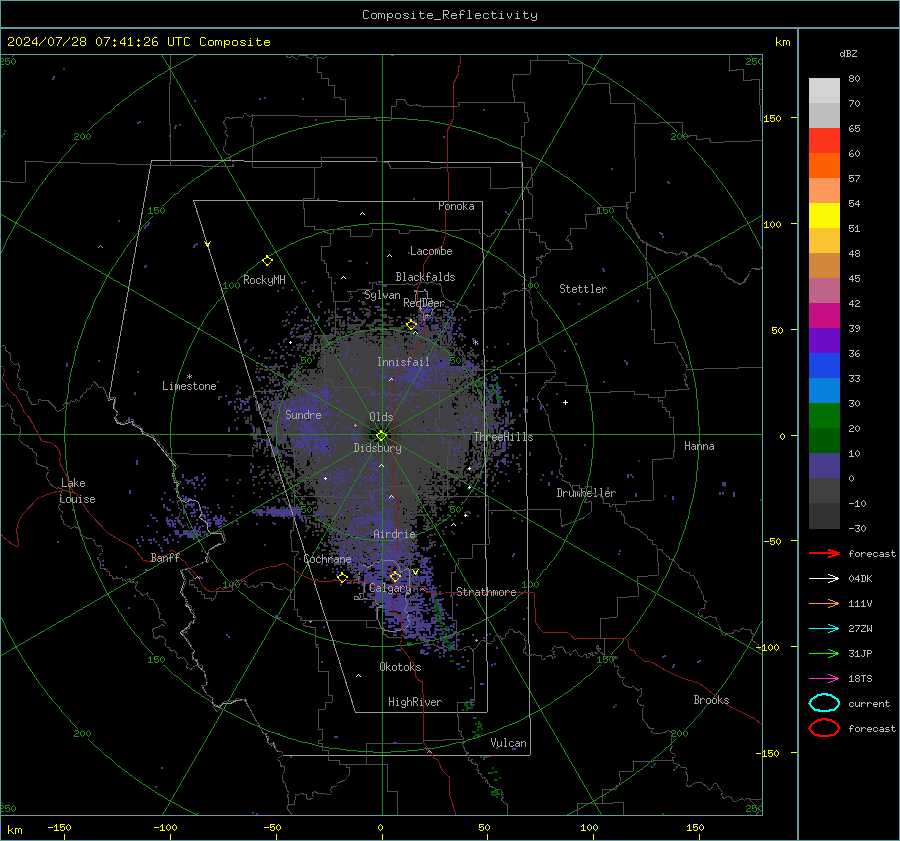The image size is (900, 841).
Task: Click the magenta 39-42 dBZ color swatch
Action: coord(824,315)
